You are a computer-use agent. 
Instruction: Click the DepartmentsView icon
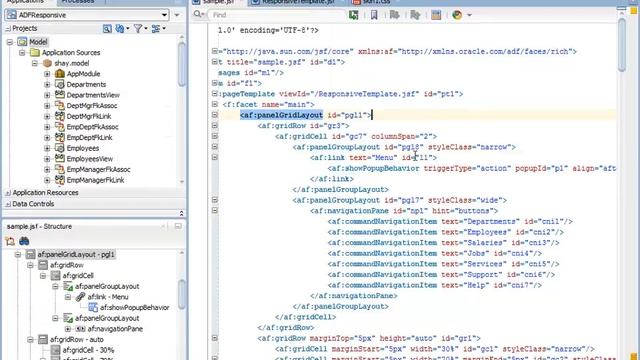60,95
